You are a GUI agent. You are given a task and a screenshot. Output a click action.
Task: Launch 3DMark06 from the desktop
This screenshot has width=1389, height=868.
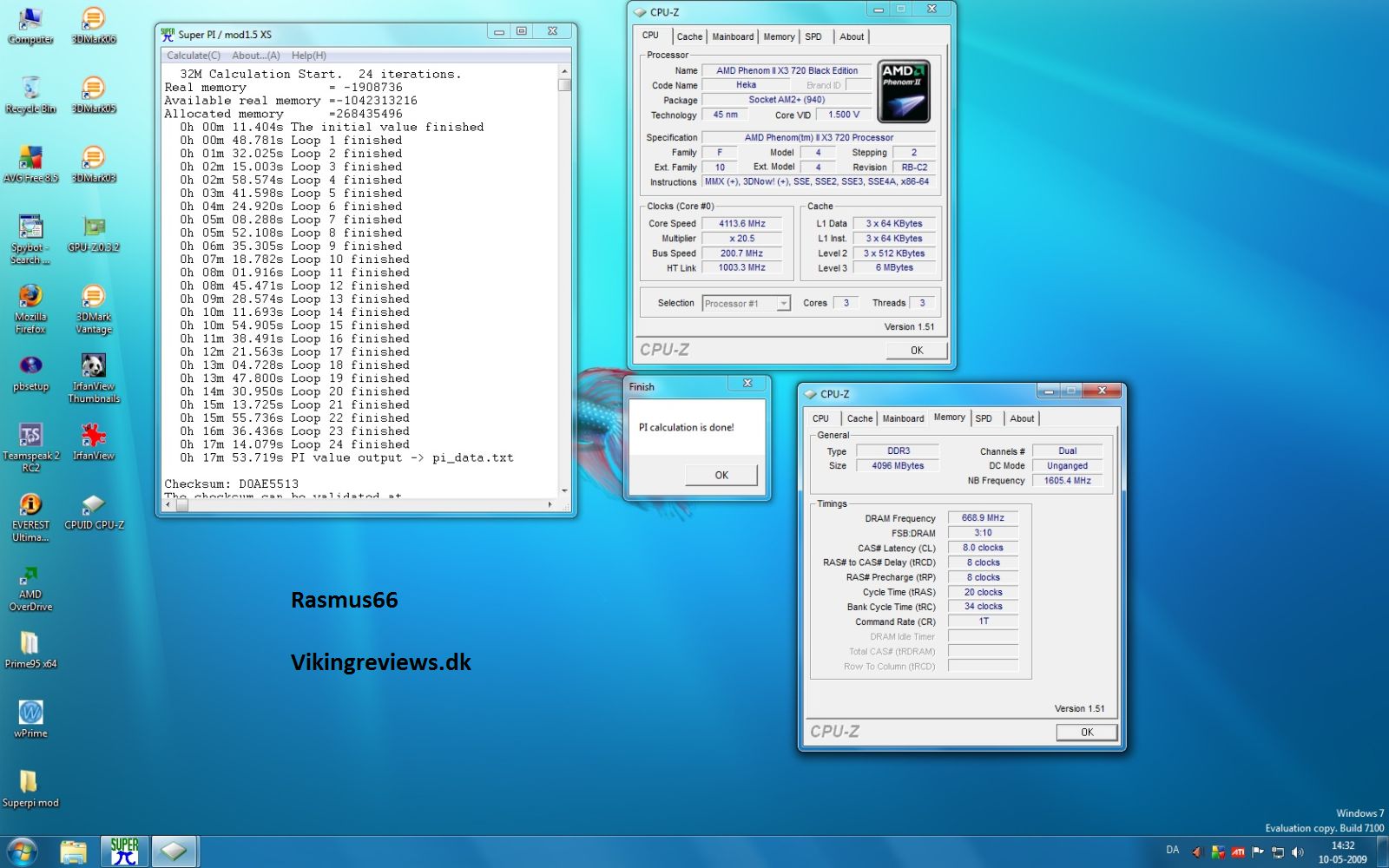pos(93,24)
